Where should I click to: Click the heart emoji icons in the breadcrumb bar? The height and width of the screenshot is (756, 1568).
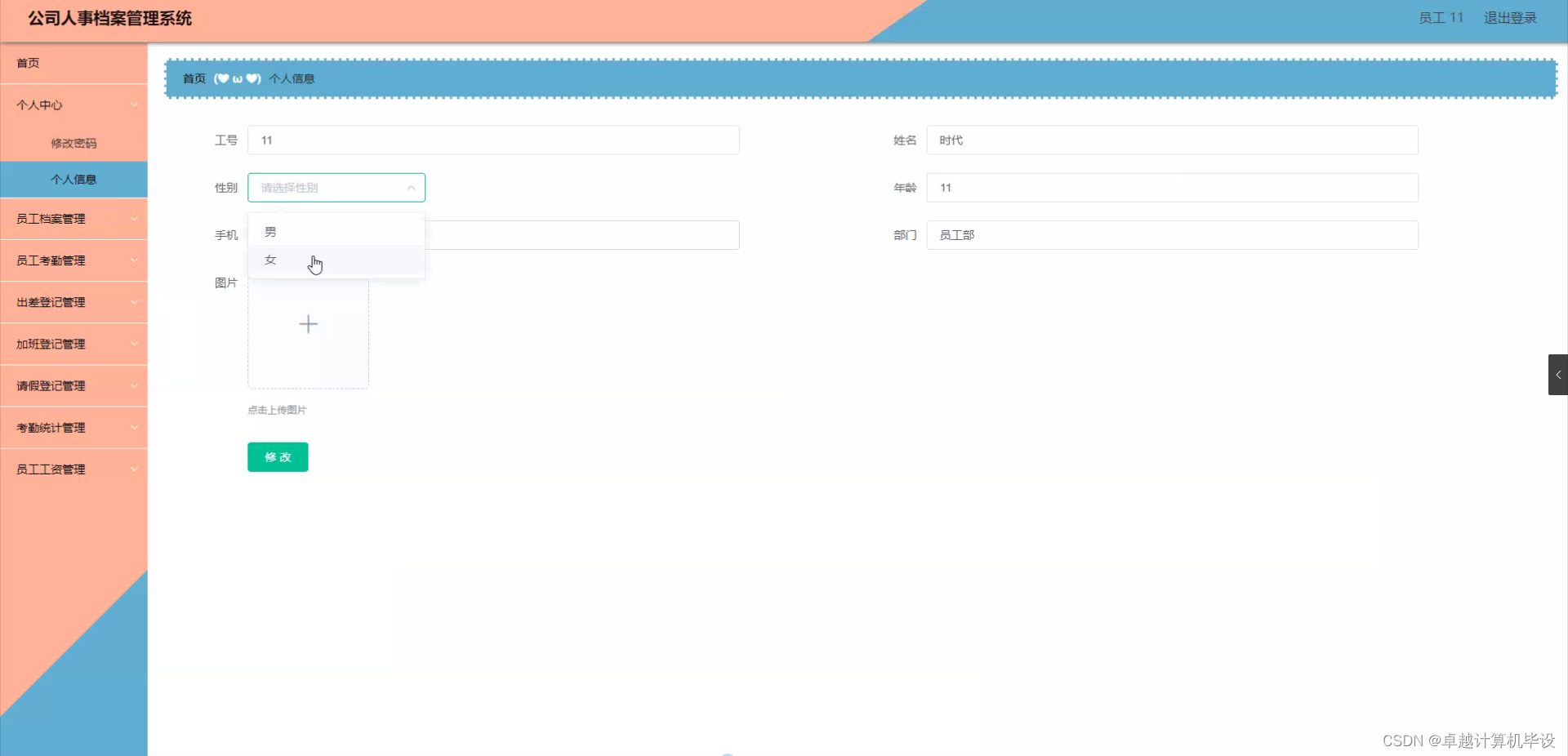(236, 78)
